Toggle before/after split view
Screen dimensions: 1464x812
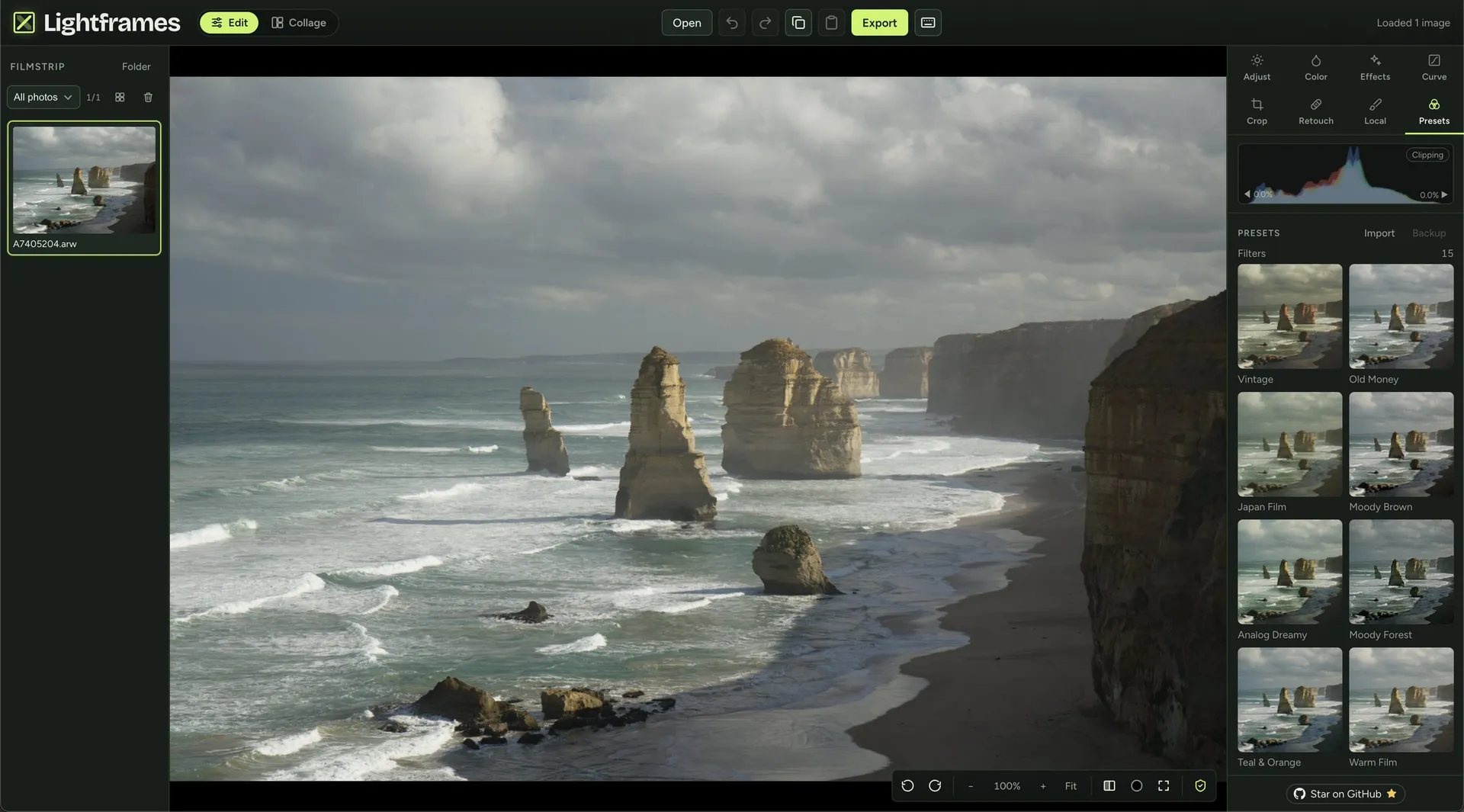(x=1109, y=786)
